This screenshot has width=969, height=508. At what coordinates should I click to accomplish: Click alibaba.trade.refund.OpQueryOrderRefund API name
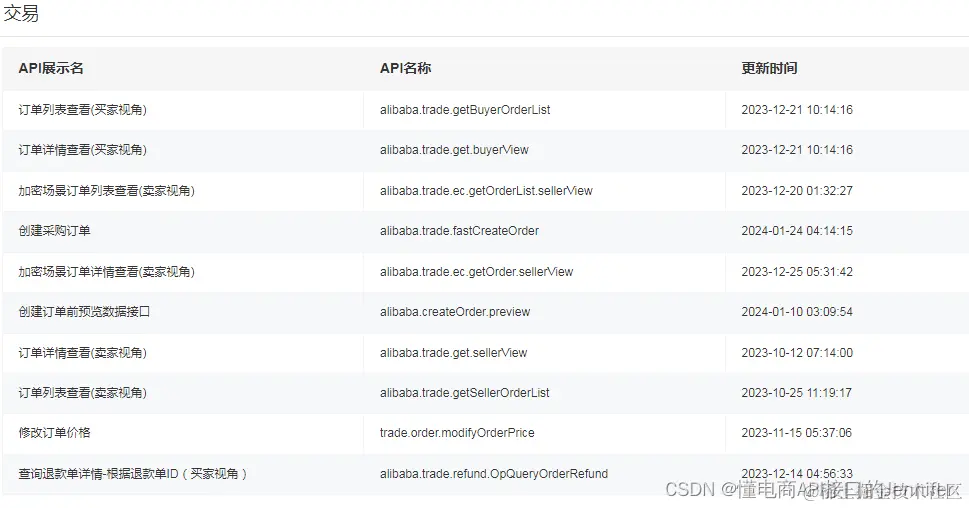pos(494,474)
